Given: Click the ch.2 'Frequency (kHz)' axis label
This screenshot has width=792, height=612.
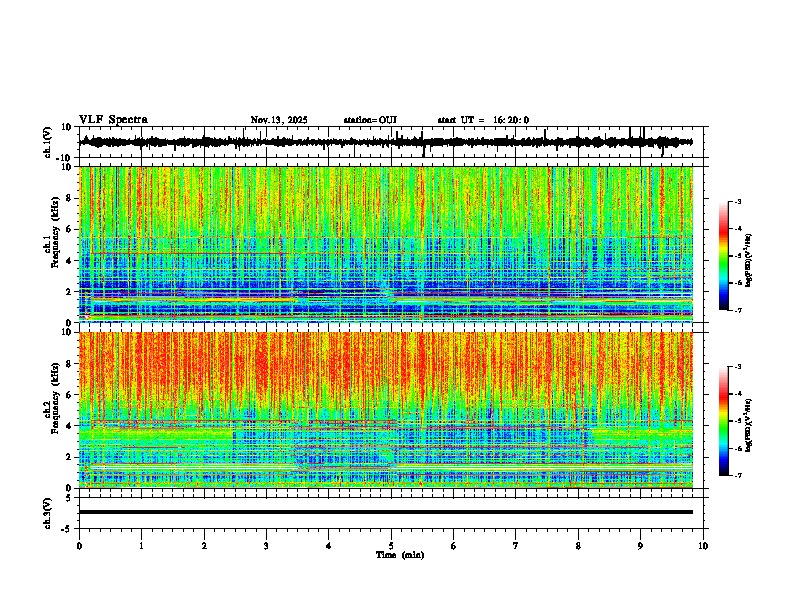Looking at the screenshot, I should (x=55, y=398).
